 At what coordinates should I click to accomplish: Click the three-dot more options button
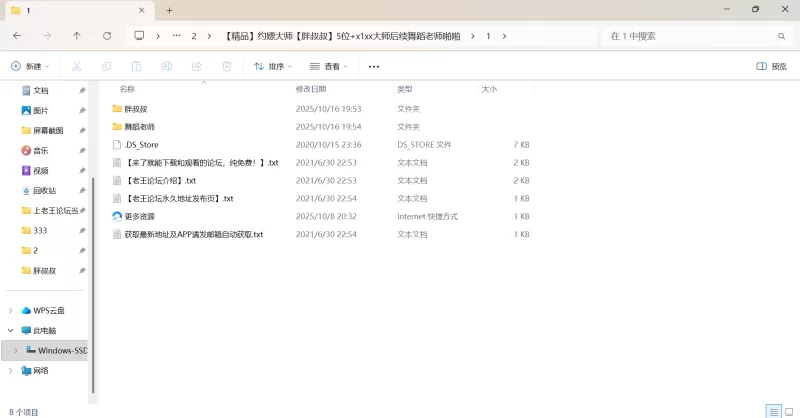coord(374,67)
